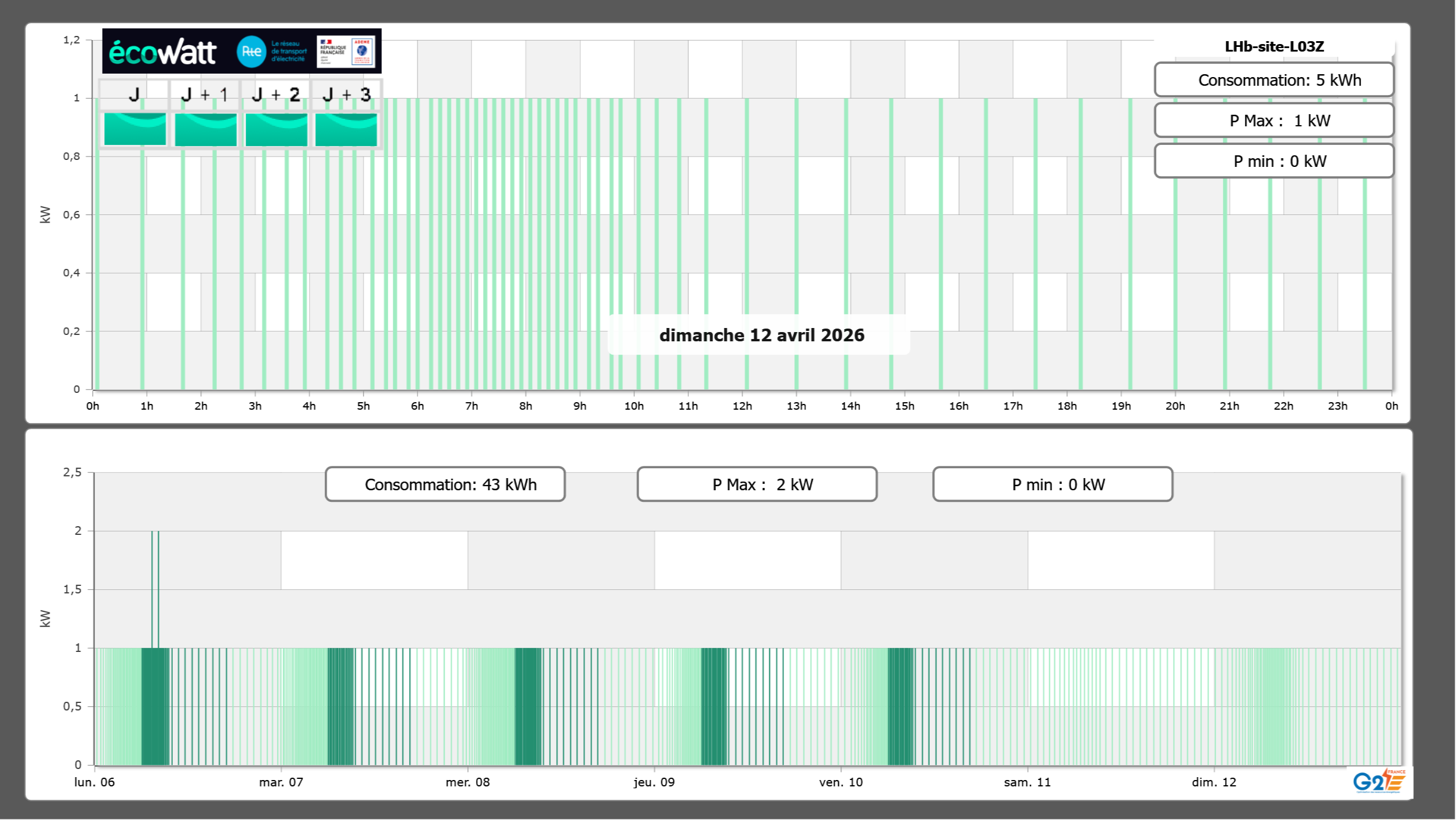This screenshot has height=820, width=1456.
Task: Click the République Française ADEME logo
Action: (x=346, y=52)
